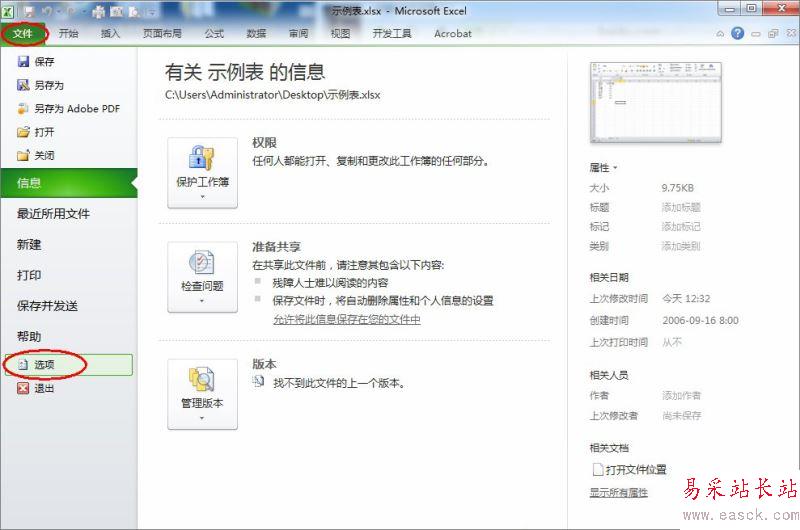Click the 今天 12:32 modified time
Image resolution: width=800 pixels, height=530 pixels.
[x=686, y=298]
